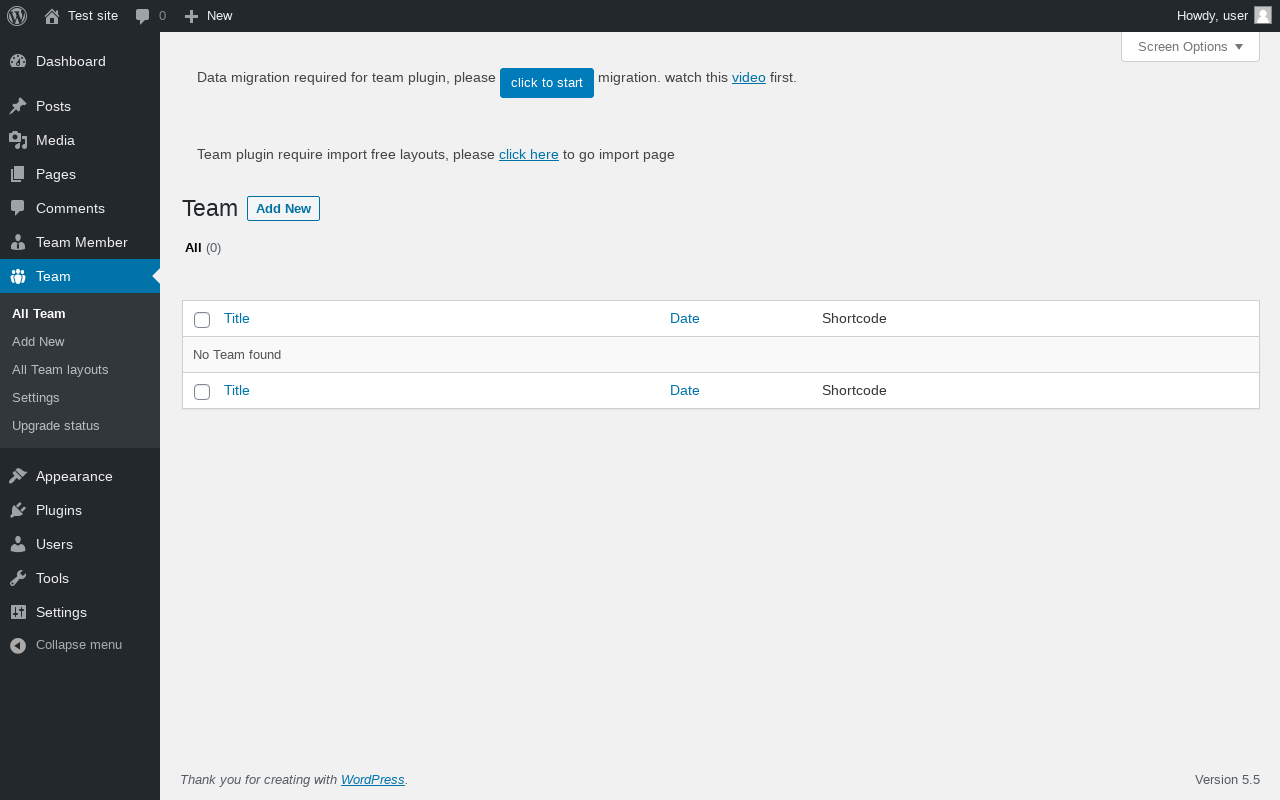This screenshot has width=1280, height=800.
Task: Click the Version 5.5 footer text
Action: point(1227,780)
